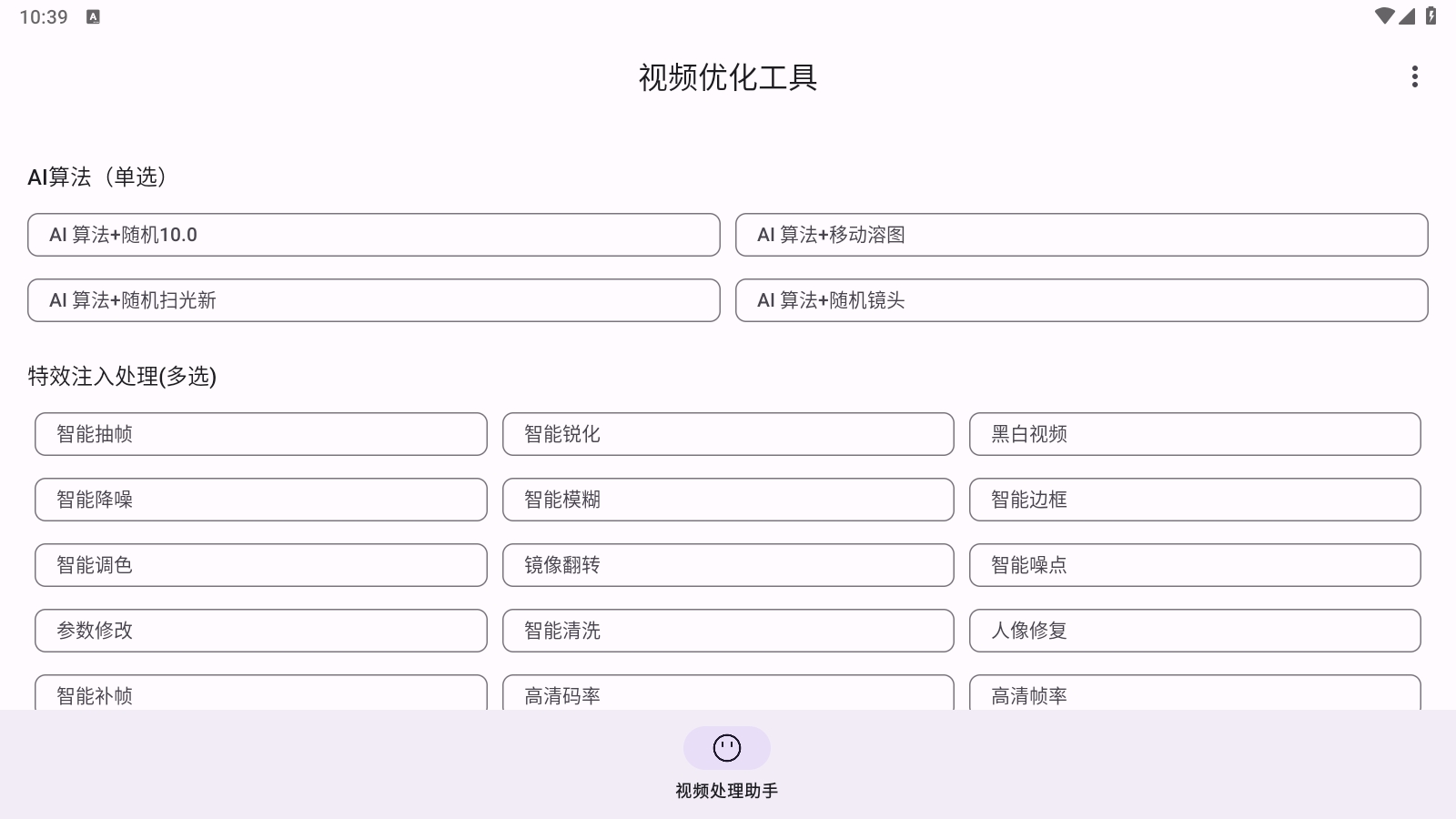
Task: Toggle 高清码率 effect
Action: (728, 695)
